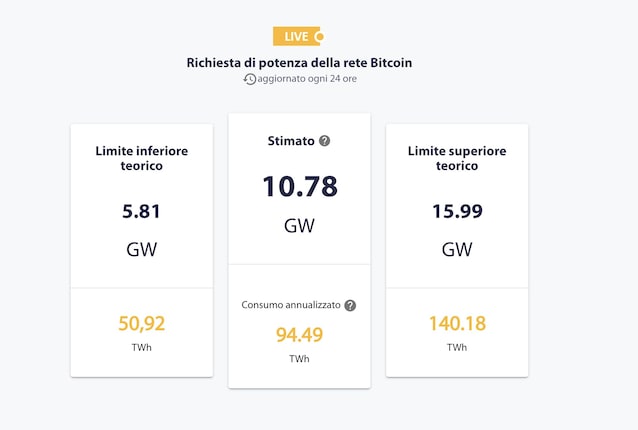Click the 94.49 annualized consumption figure
The height and width of the screenshot is (430, 638).
(299, 335)
